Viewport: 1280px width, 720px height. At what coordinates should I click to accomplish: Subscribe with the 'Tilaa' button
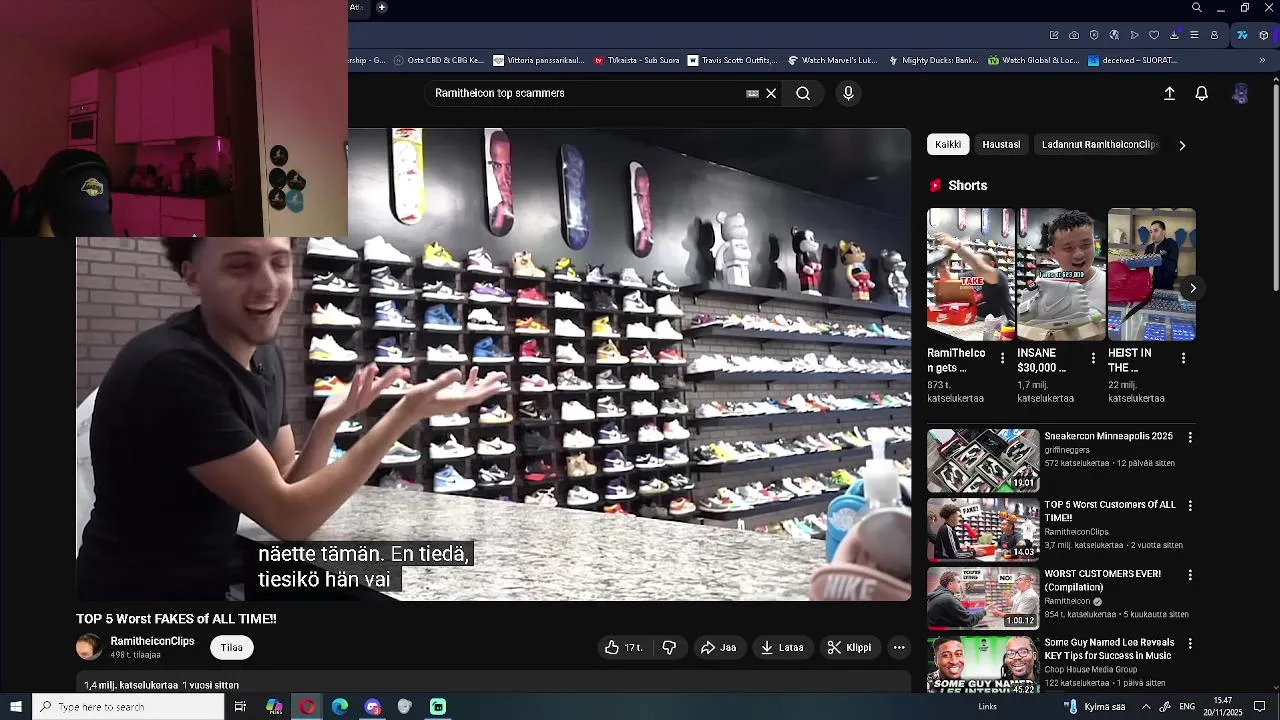click(x=231, y=648)
